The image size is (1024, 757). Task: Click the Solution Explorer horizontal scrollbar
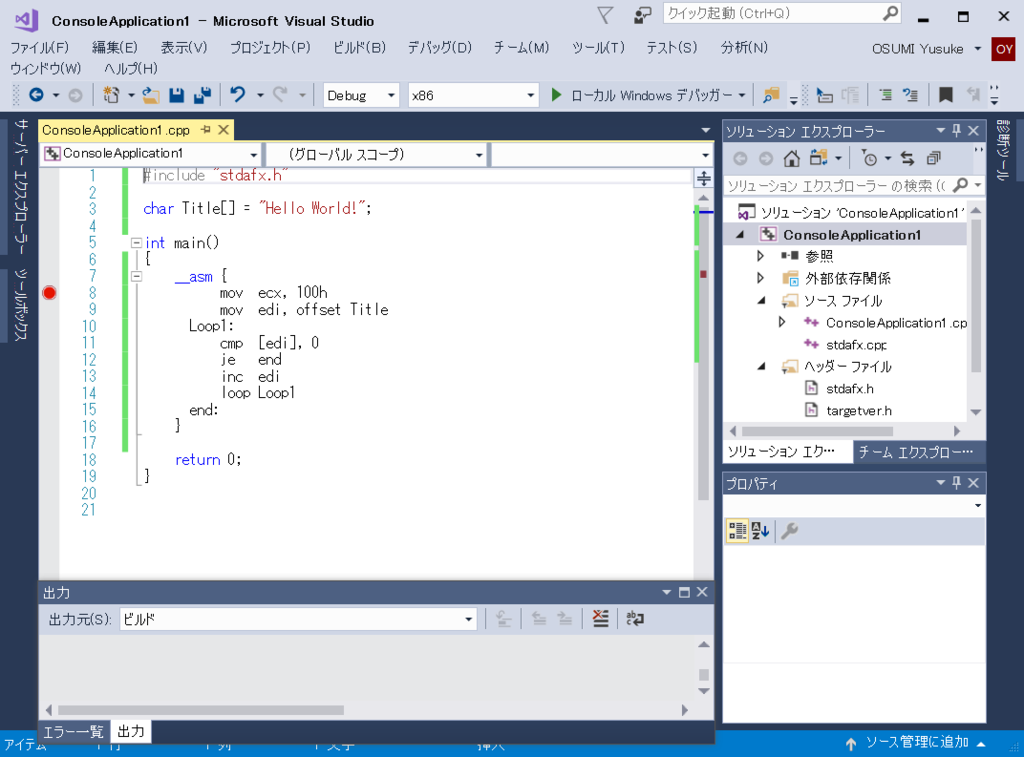817,431
